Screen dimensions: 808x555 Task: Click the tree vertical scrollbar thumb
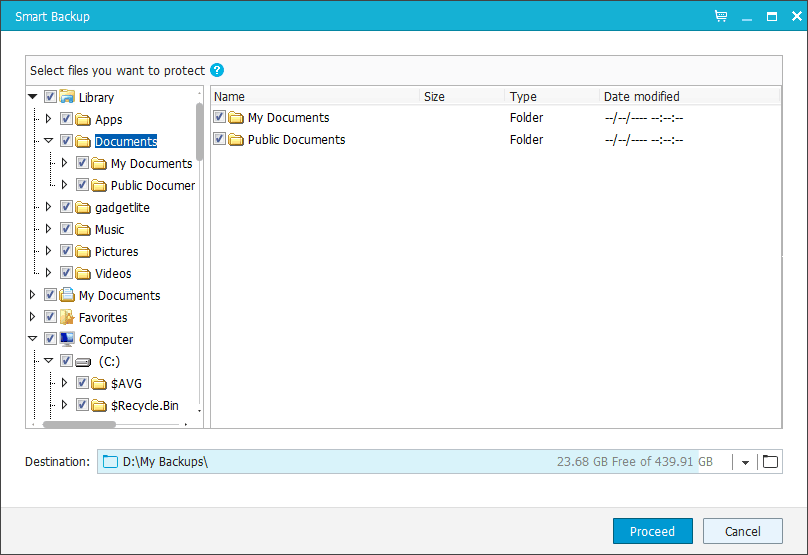(x=199, y=131)
